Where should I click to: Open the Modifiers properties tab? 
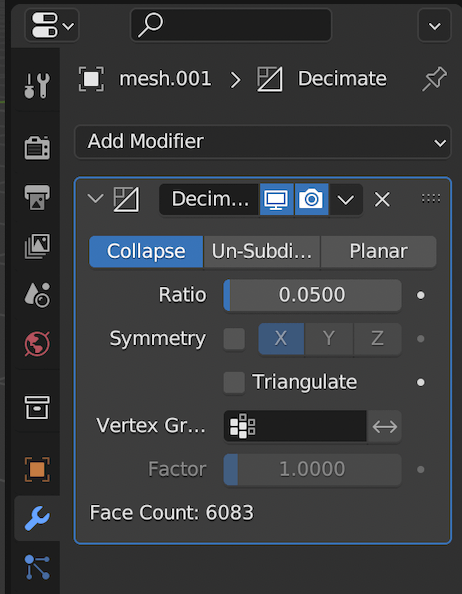coord(37,518)
